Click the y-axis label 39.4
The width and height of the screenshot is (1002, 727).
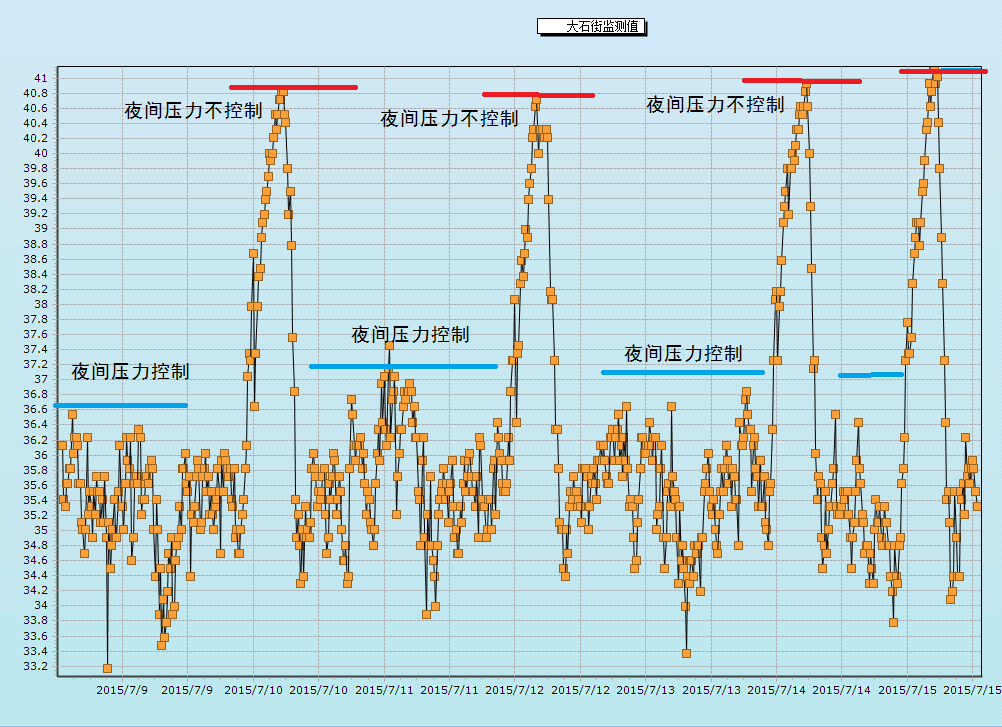point(36,198)
